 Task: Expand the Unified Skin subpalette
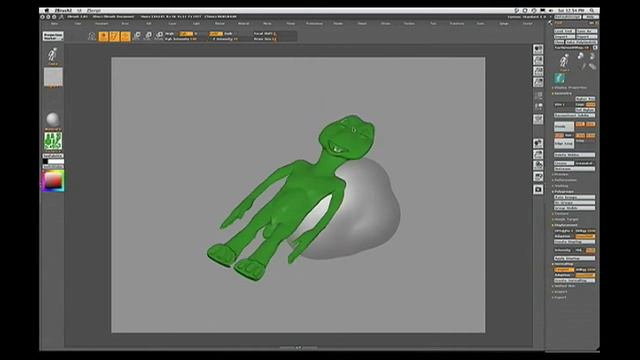point(564,286)
